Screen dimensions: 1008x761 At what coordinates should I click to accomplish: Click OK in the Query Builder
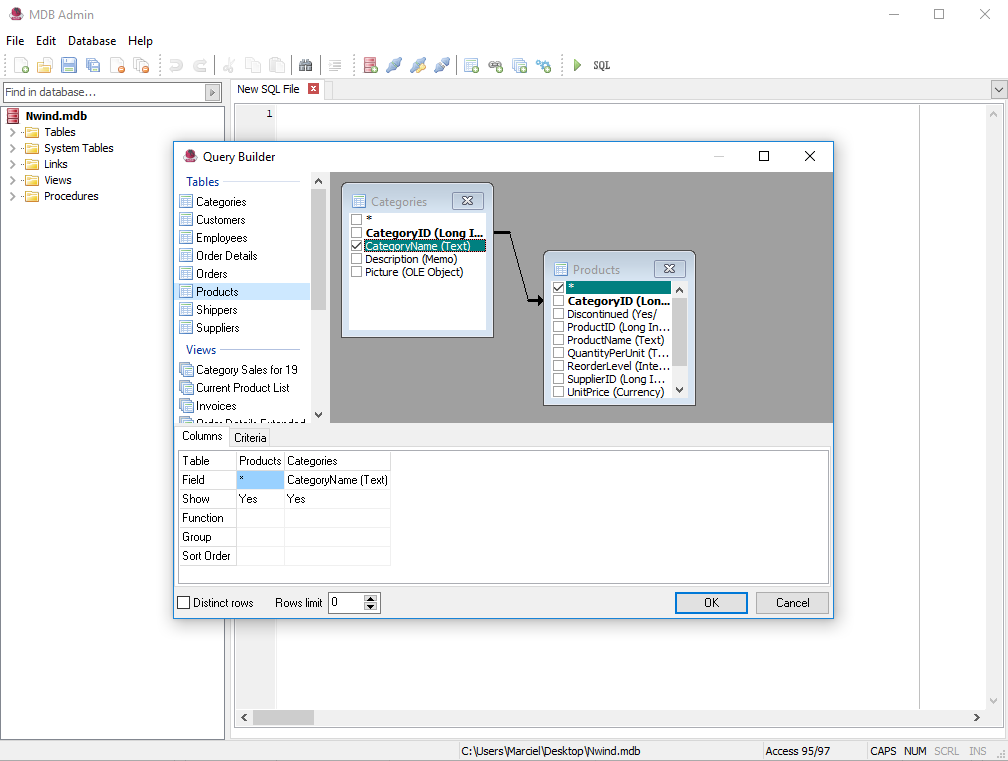[x=711, y=602]
